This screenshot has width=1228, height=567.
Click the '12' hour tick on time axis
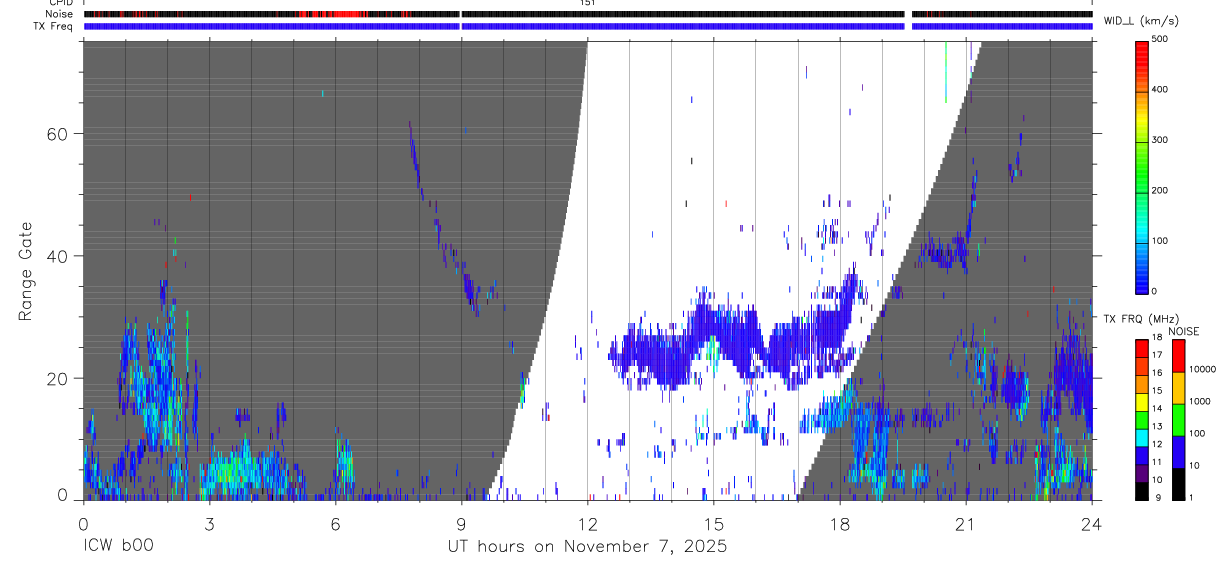pos(587,522)
